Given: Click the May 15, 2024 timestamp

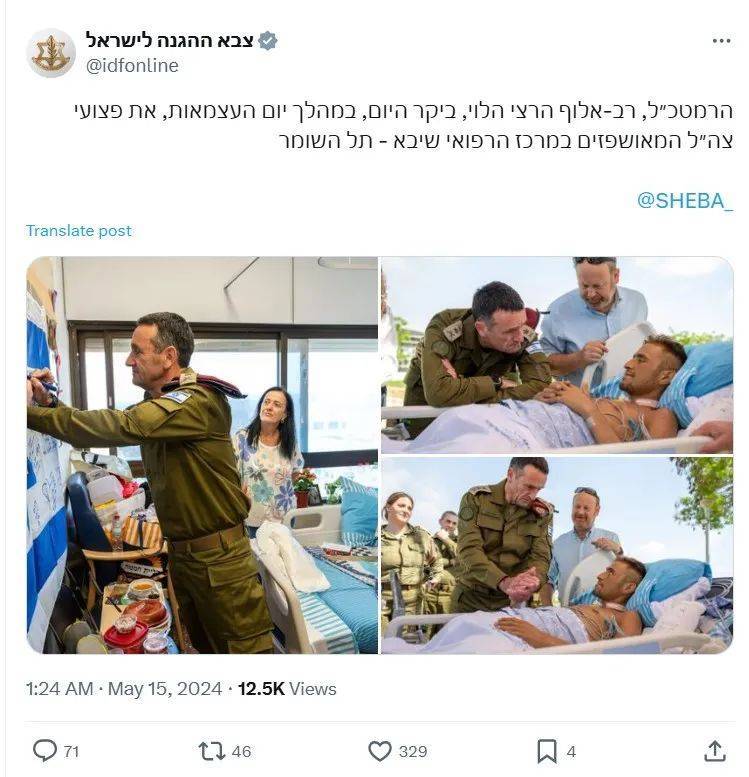Looking at the screenshot, I should (x=165, y=689).
